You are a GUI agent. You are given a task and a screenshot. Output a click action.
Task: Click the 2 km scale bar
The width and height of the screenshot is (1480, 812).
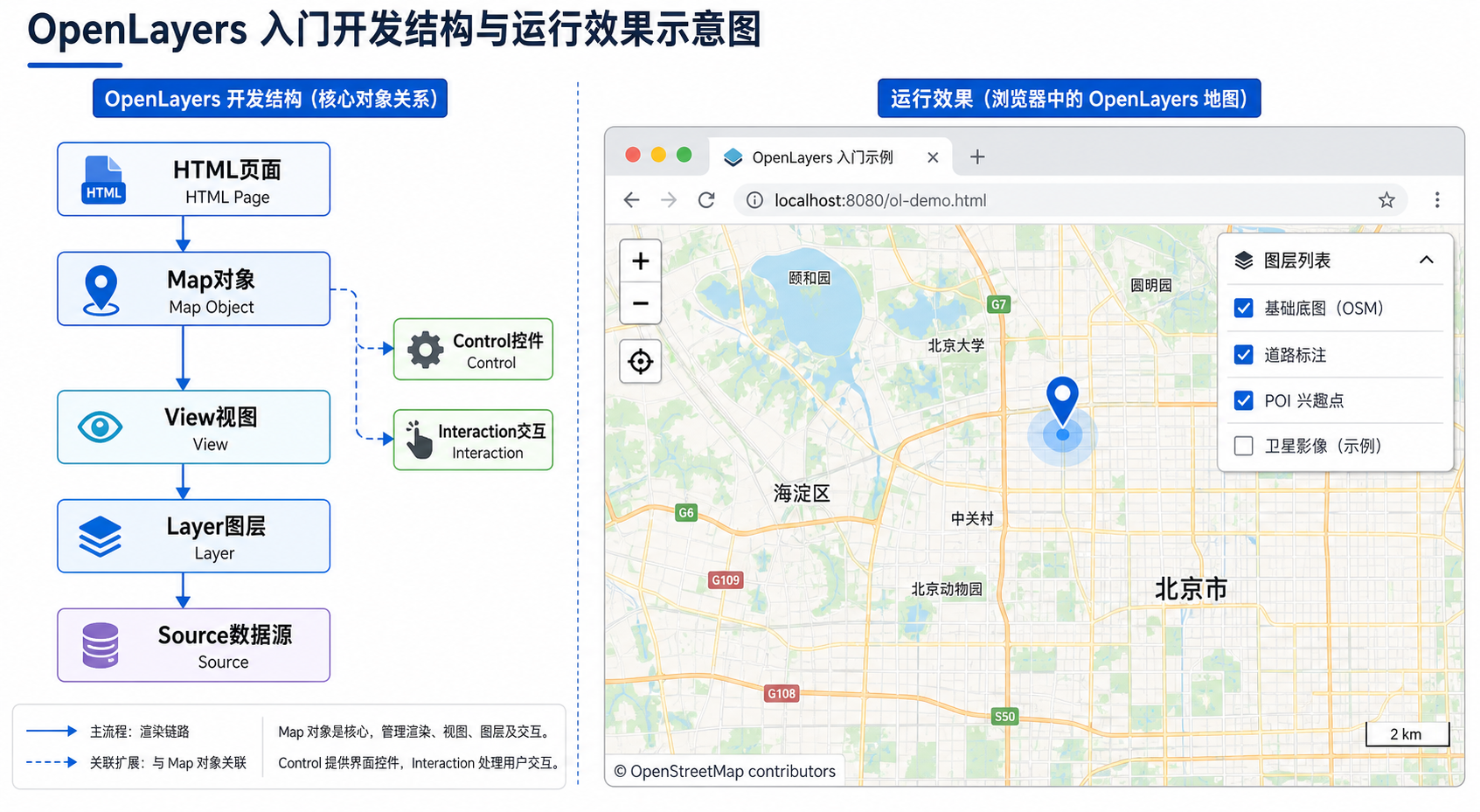(1407, 733)
